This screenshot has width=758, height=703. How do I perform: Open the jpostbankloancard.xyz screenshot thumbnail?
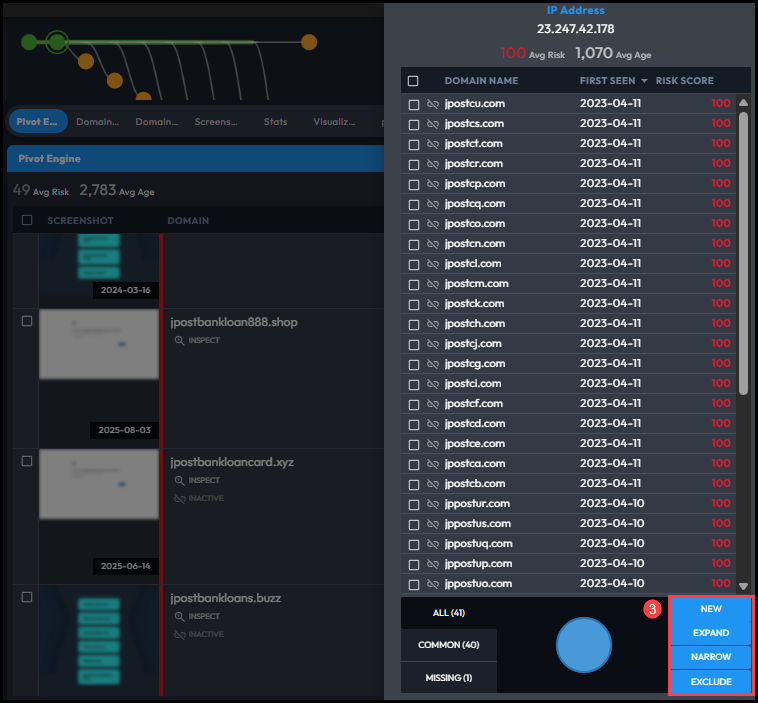(98, 484)
